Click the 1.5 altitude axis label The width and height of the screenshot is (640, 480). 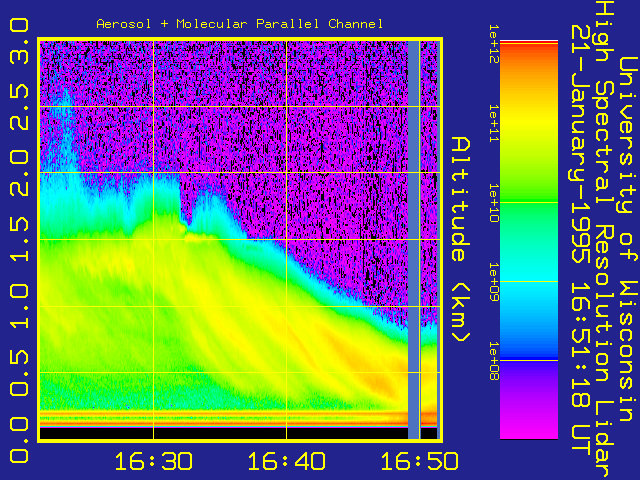(x=19, y=239)
